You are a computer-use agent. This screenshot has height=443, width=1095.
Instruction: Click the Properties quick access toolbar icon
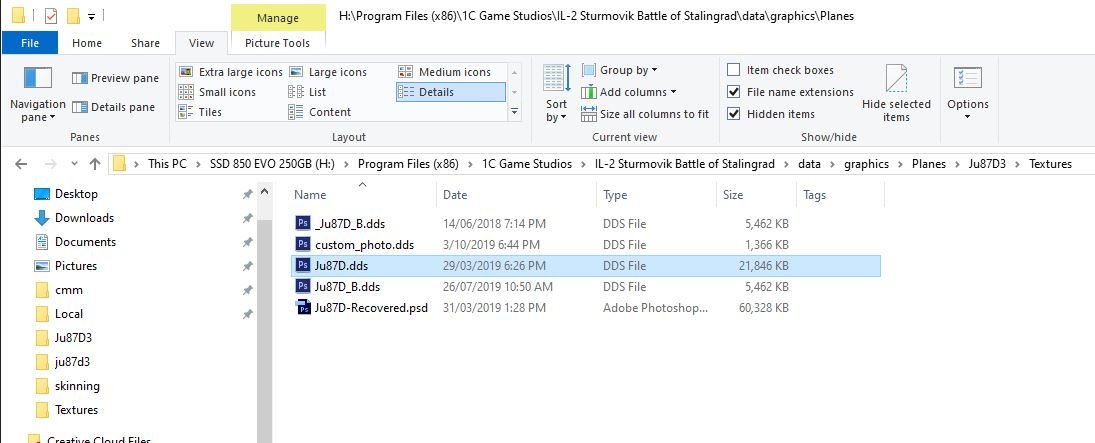(50, 15)
